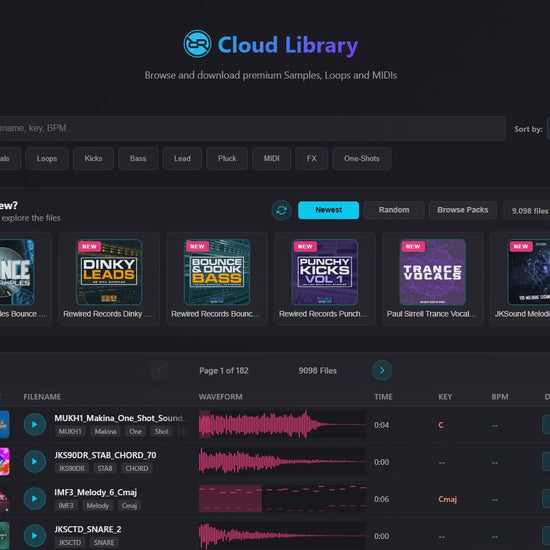Open the 'Rewired Records Bounc' pack title
This screenshot has width=550, height=550.
coord(215,314)
